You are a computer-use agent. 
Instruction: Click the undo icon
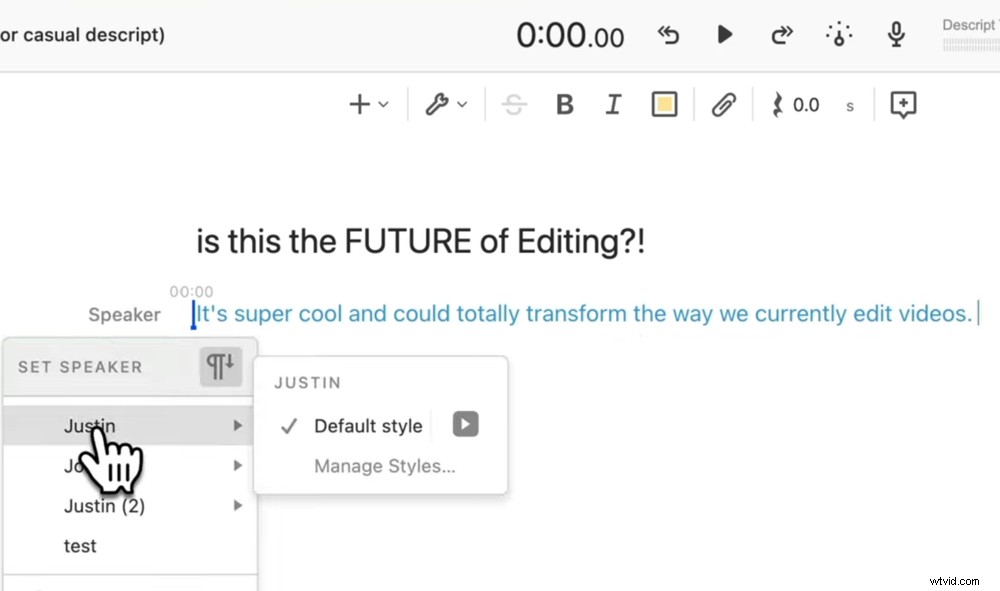click(668, 34)
